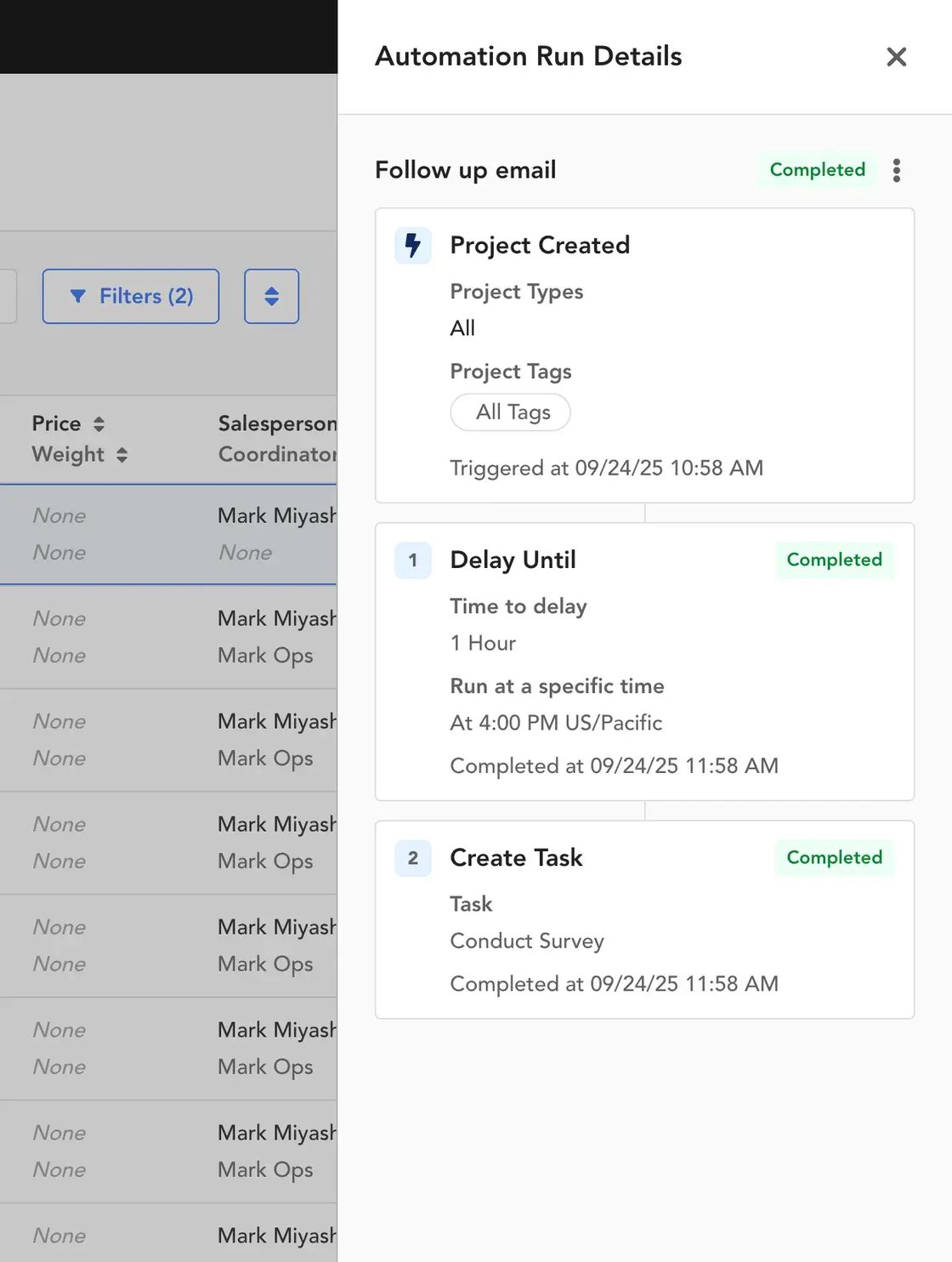
Task: Click the sort arrows icon beside Filters
Action: (x=271, y=296)
